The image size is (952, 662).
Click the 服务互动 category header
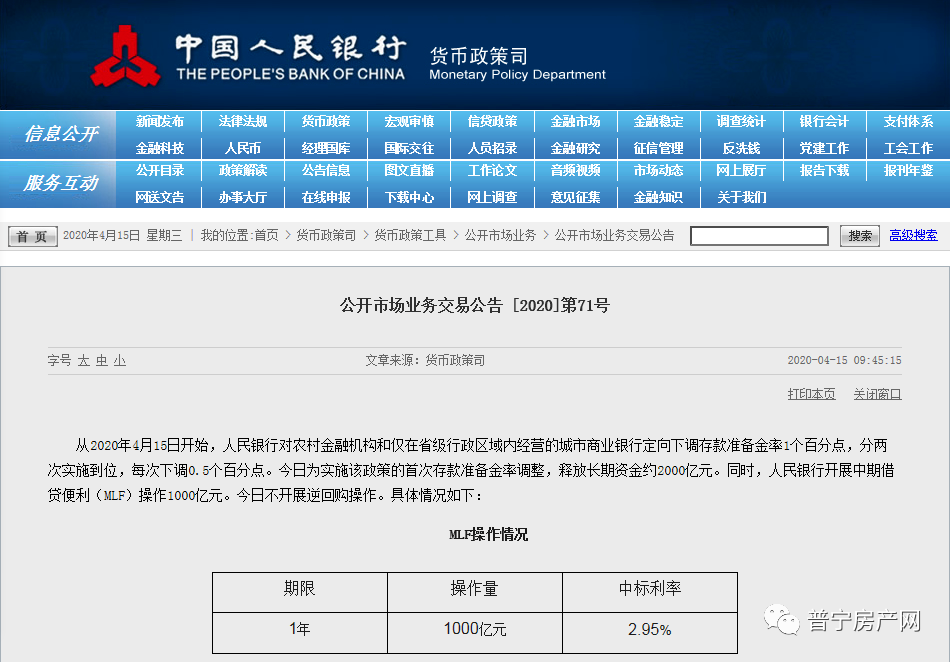click(61, 183)
